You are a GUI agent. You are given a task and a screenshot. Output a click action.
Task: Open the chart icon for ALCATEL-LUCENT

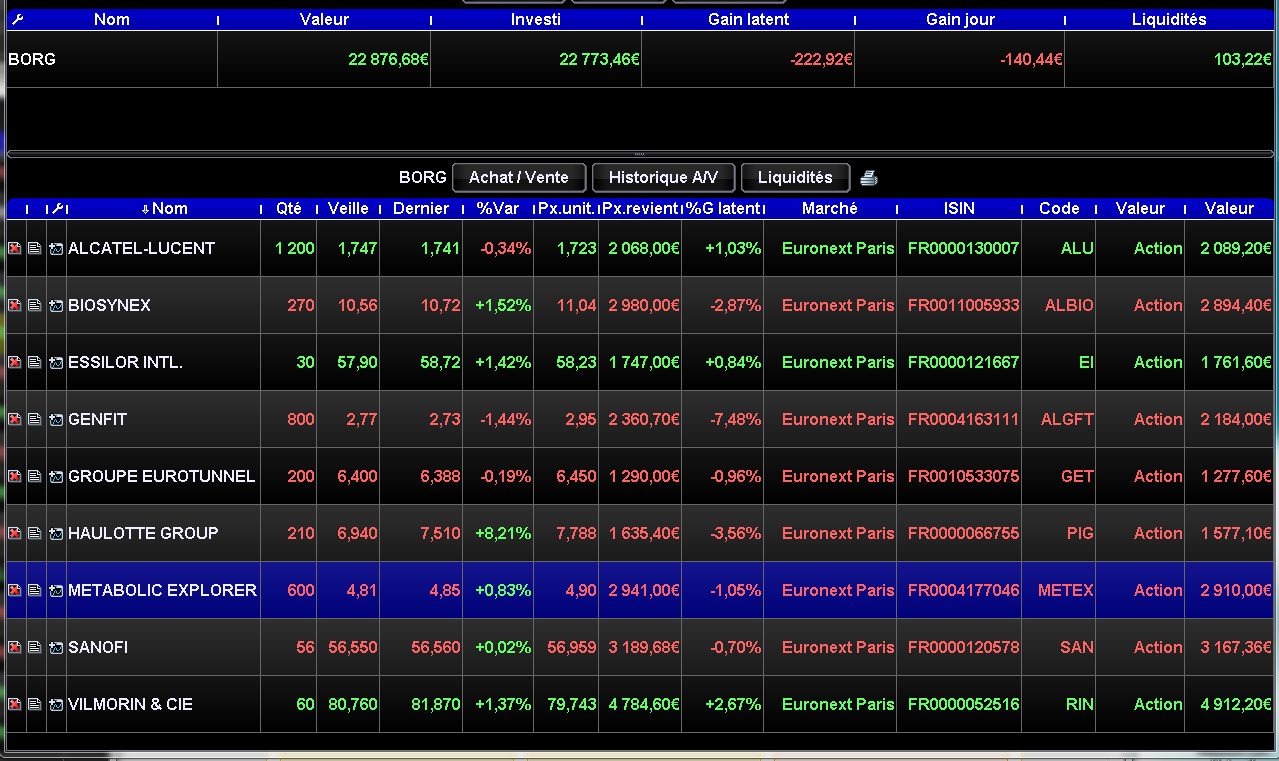[56, 248]
